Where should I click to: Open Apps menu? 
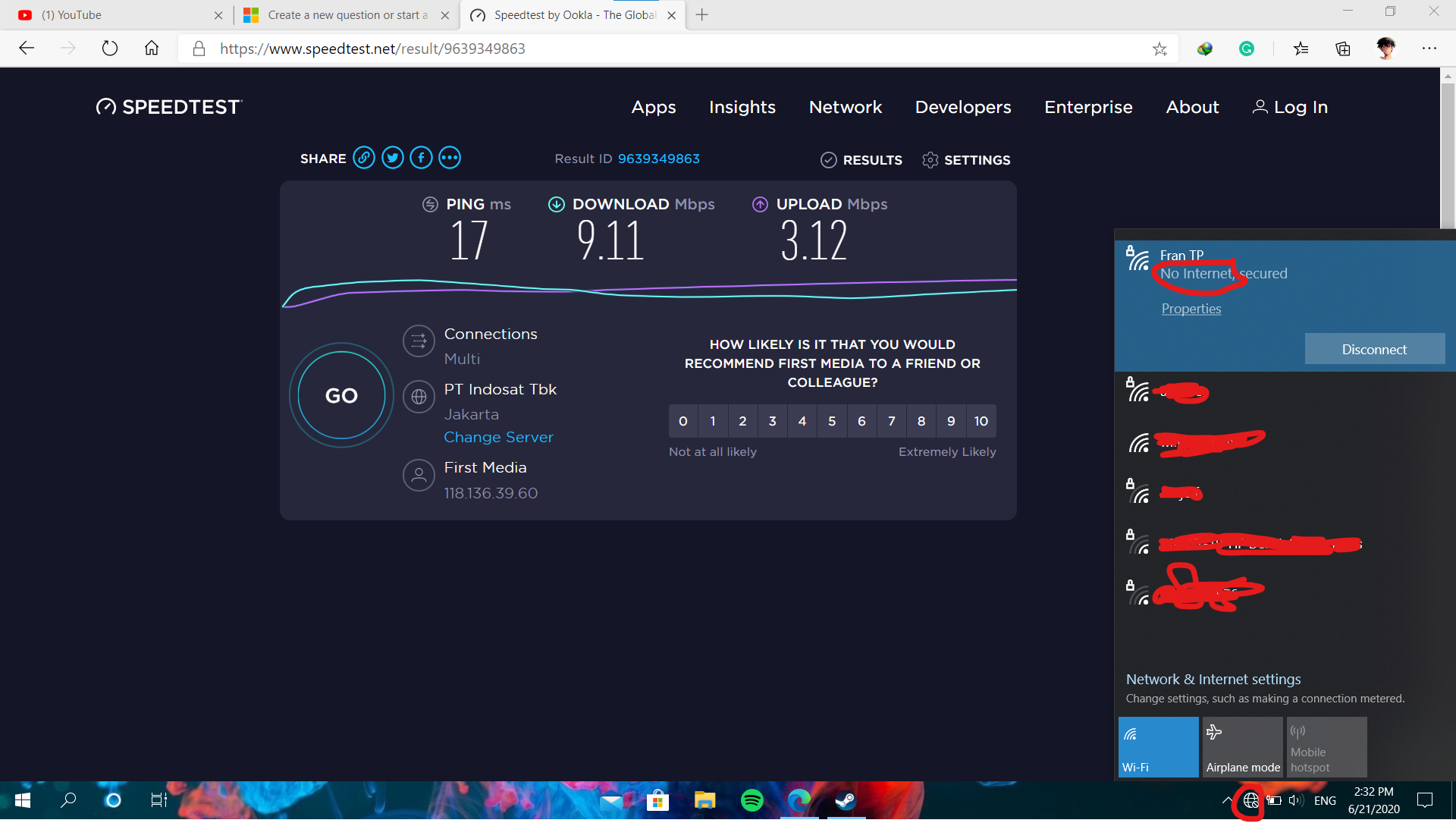pos(654,107)
